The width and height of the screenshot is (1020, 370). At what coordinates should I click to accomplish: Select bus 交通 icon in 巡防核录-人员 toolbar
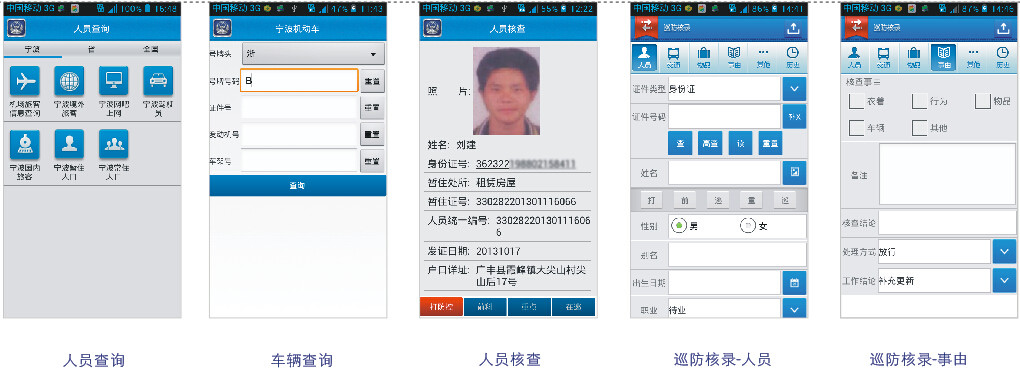click(675, 58)
